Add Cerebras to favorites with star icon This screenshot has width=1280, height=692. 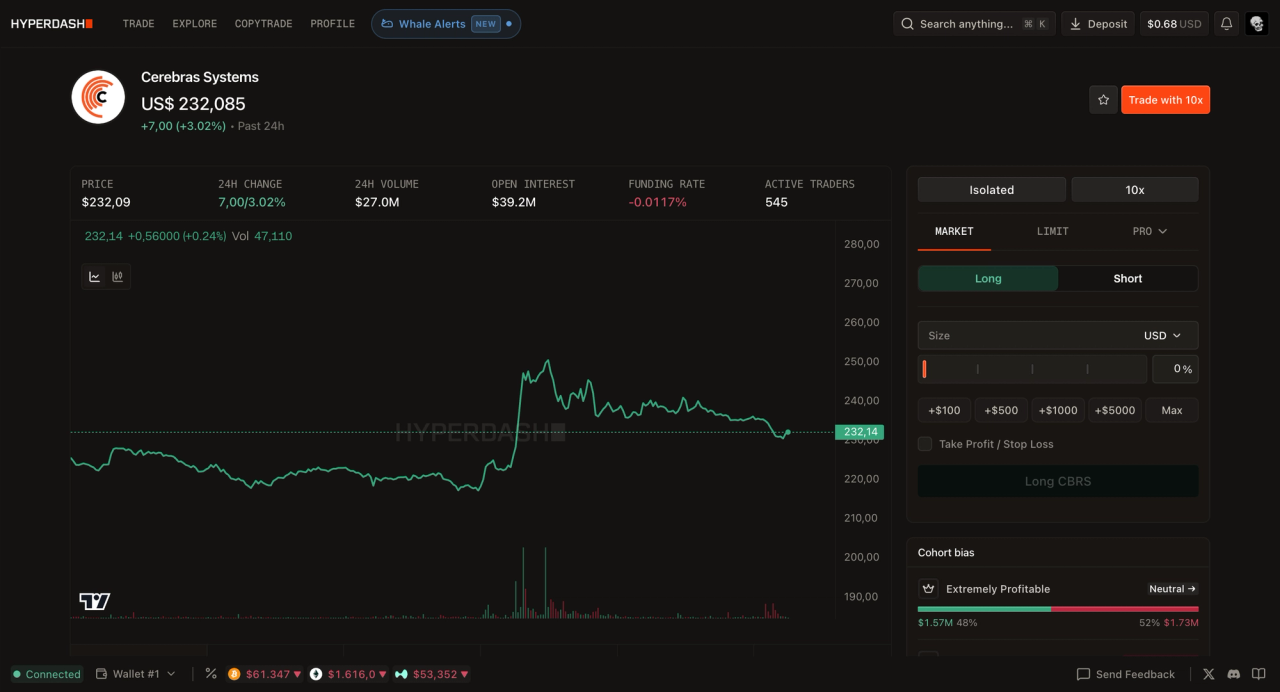point(1103,100)
